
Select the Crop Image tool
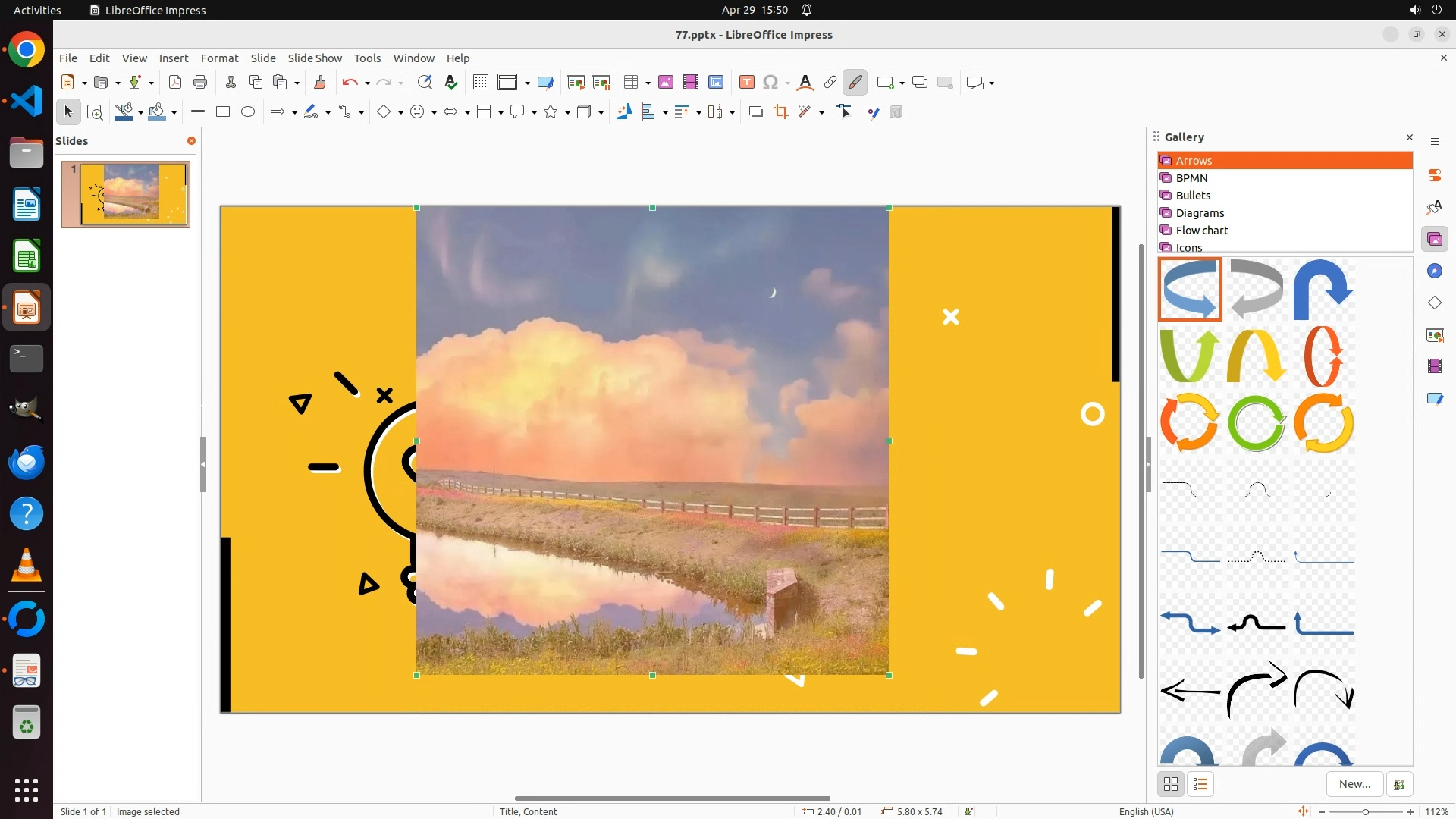point(781,112)
